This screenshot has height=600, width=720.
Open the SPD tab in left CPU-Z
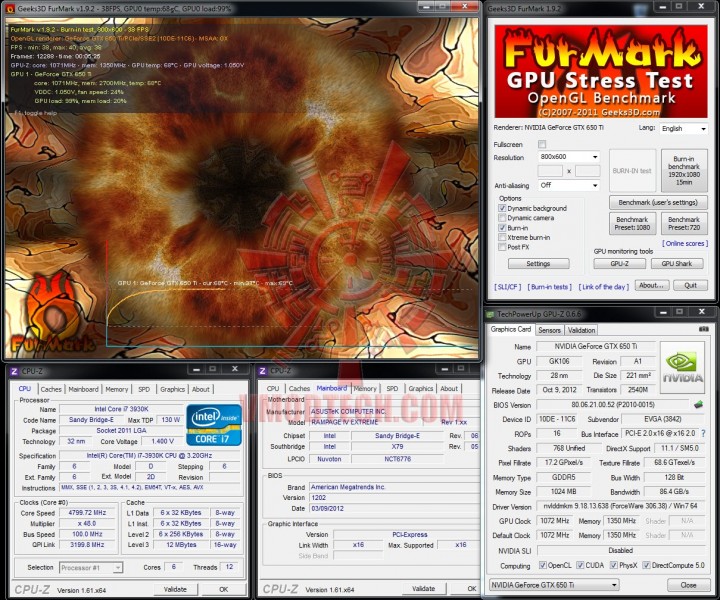[x=144, y=389]
